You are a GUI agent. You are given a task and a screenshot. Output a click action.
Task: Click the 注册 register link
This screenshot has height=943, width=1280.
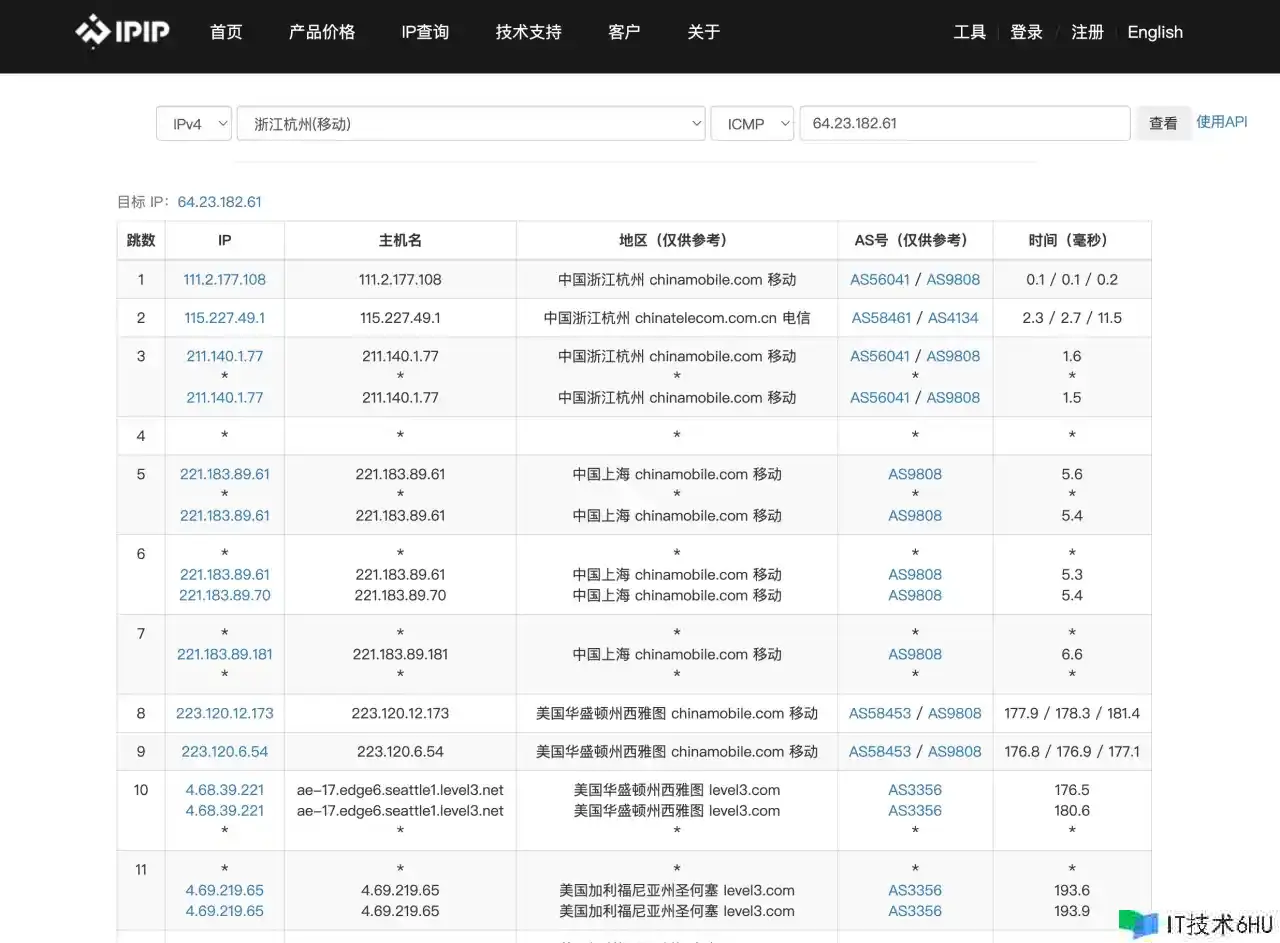[x=1087, y=32]
